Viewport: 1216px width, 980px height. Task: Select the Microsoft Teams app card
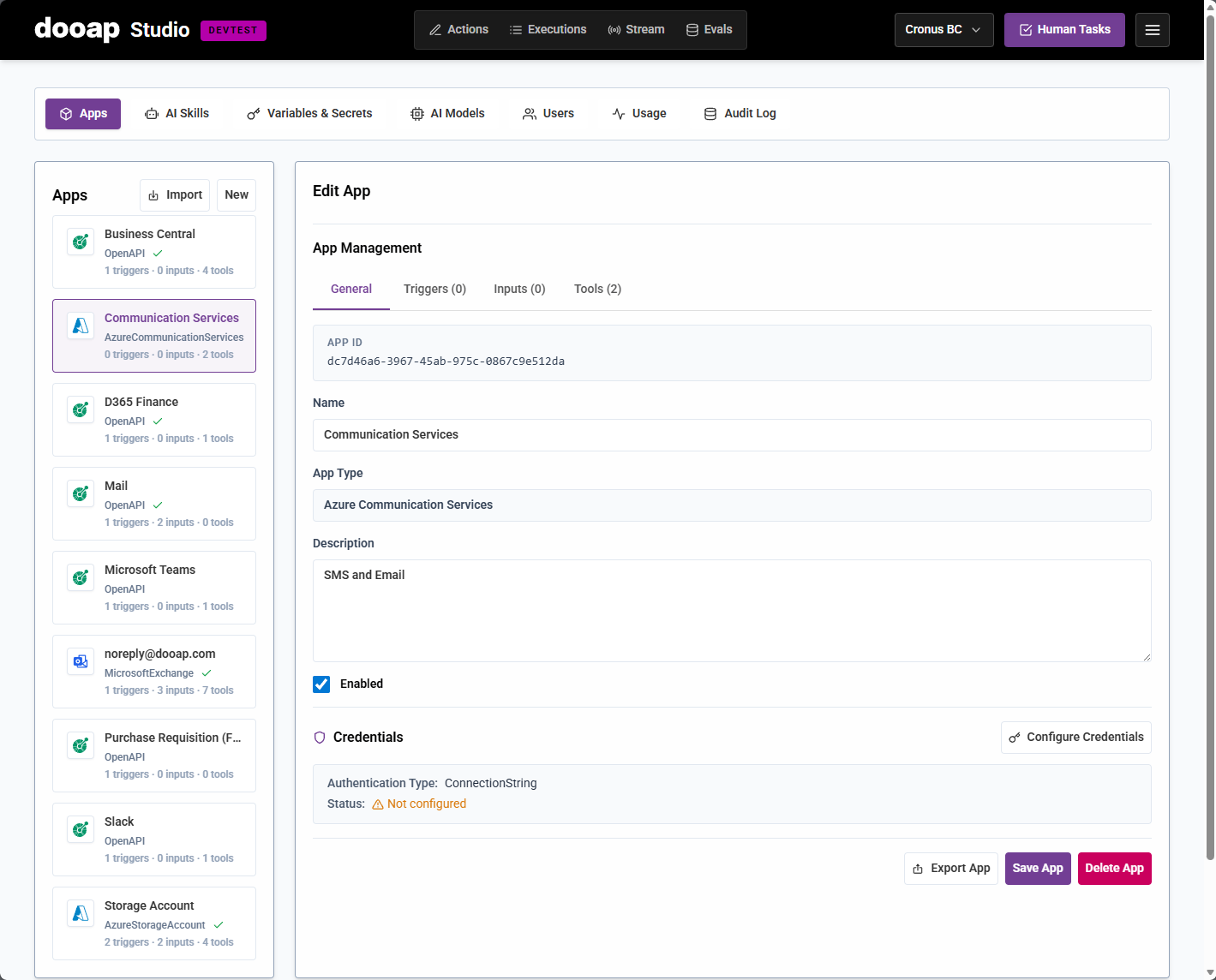(x=154, y=588)
